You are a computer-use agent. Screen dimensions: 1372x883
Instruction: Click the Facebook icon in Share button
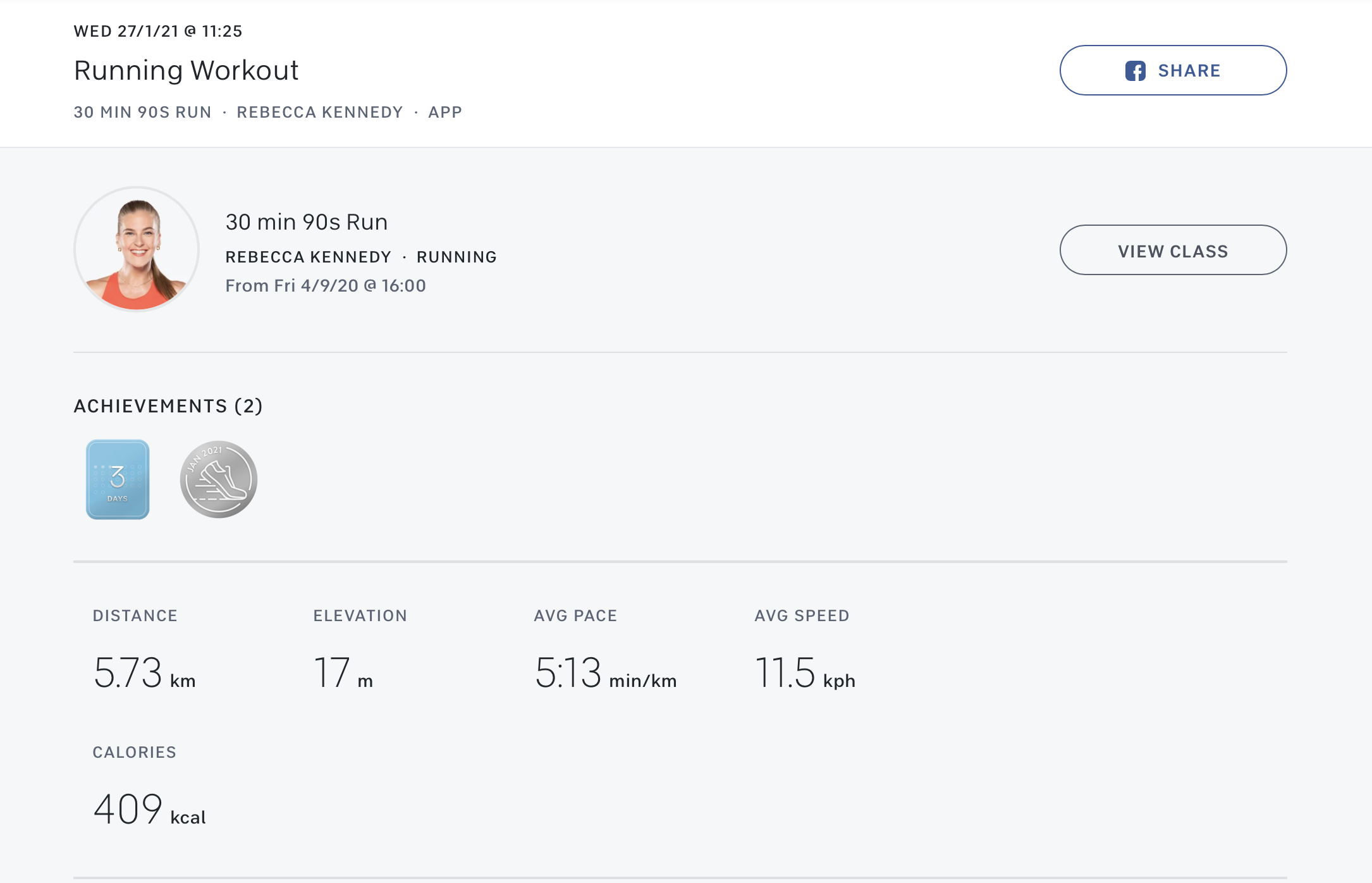(1135, 71)
